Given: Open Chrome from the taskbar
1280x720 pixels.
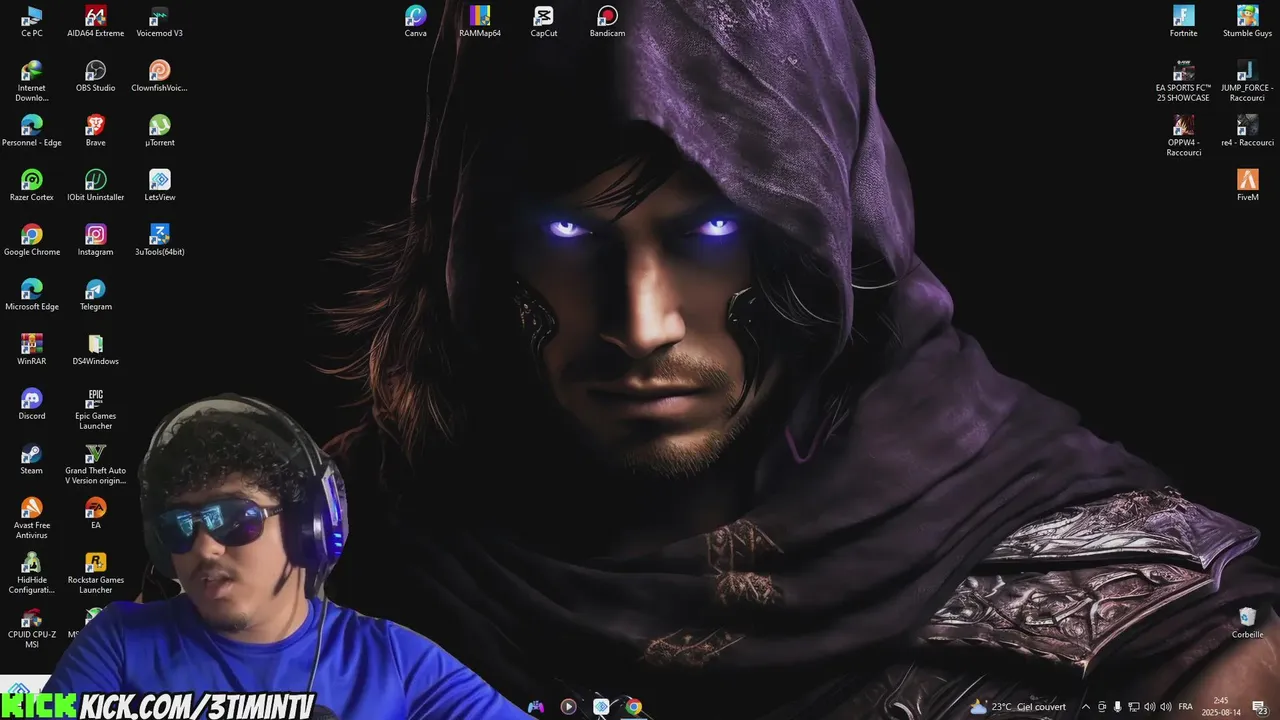Looking at the screenshot, I should [633, 707].
